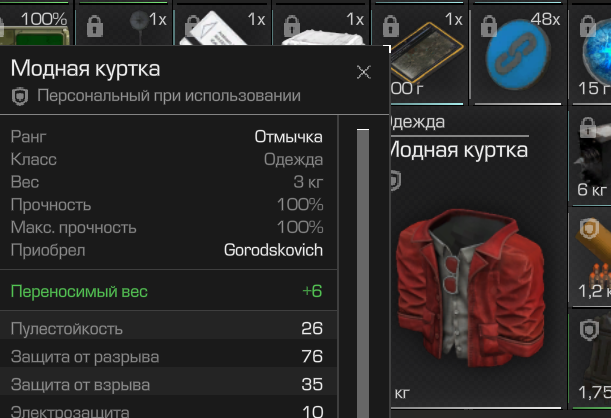This screenshot has width=611, height=418.
Task: Click the blue chain link token item
Action: coord(518,56)
